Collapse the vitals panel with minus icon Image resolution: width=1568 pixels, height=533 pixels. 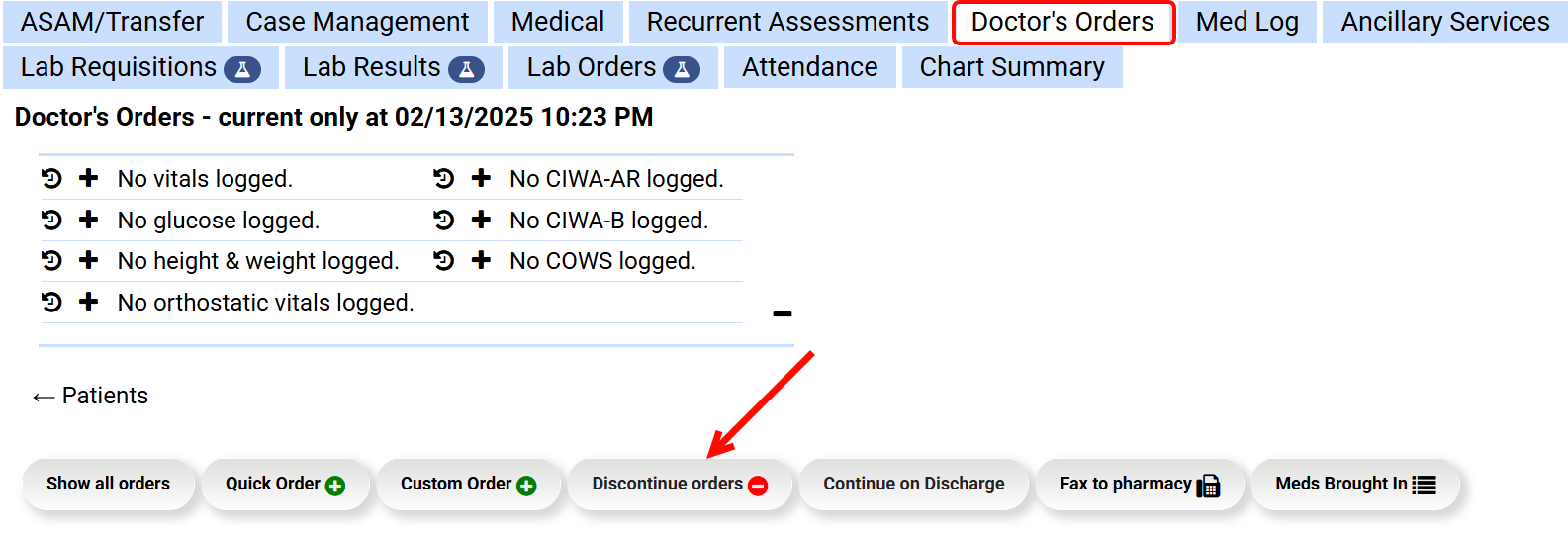coord(783,314)
